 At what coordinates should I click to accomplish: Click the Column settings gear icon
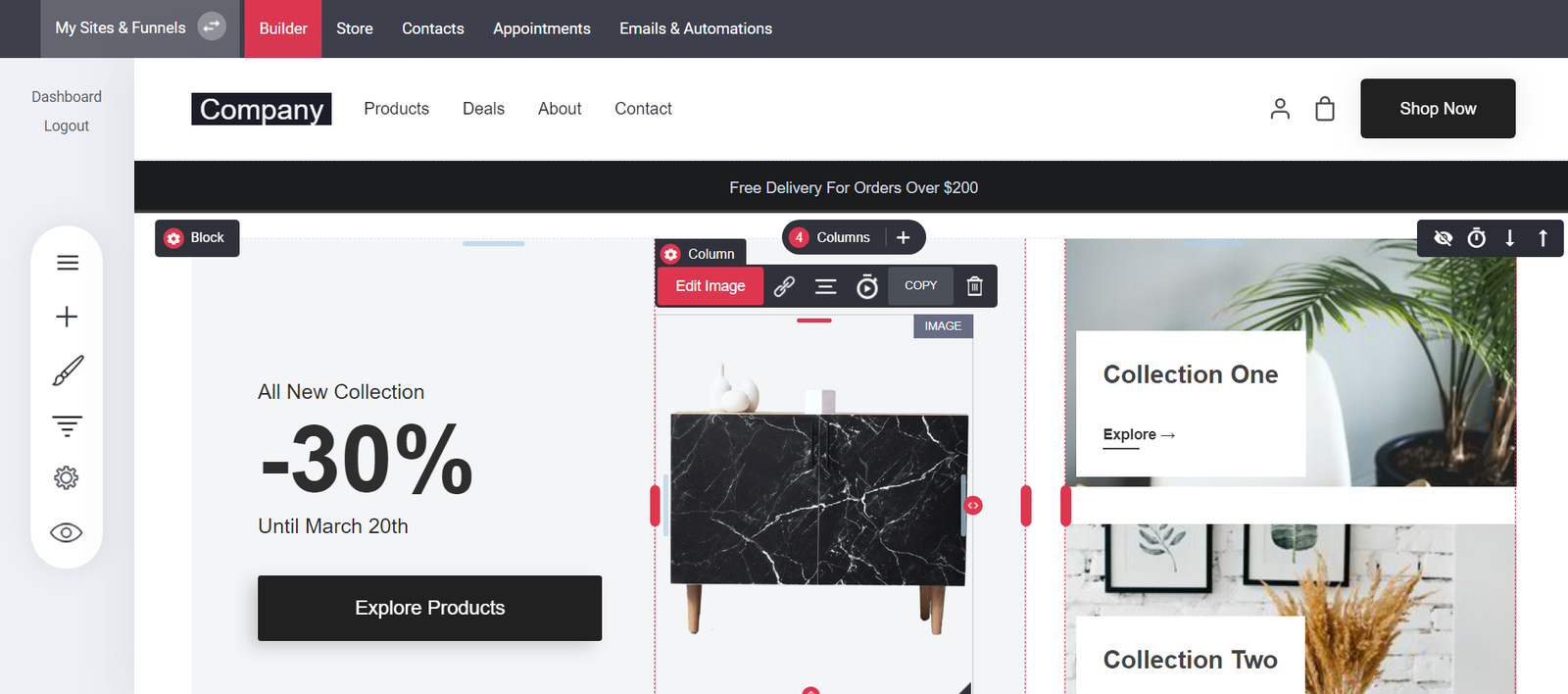(671, 254)
